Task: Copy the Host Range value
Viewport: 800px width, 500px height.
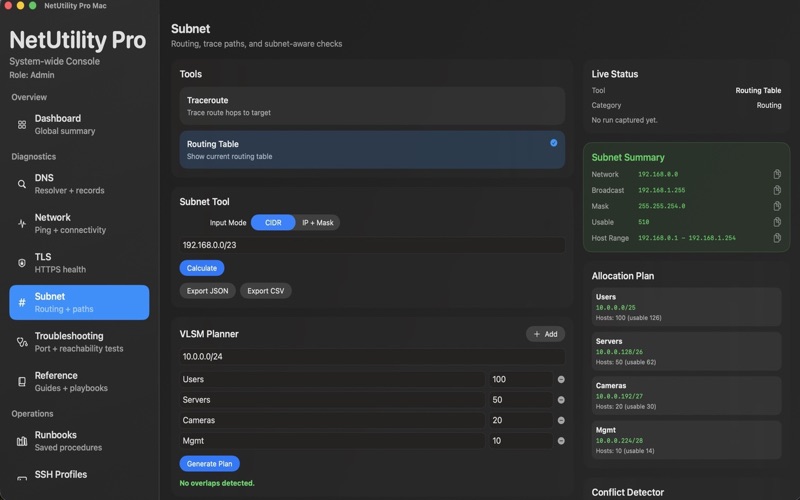Action: point(777,238)
